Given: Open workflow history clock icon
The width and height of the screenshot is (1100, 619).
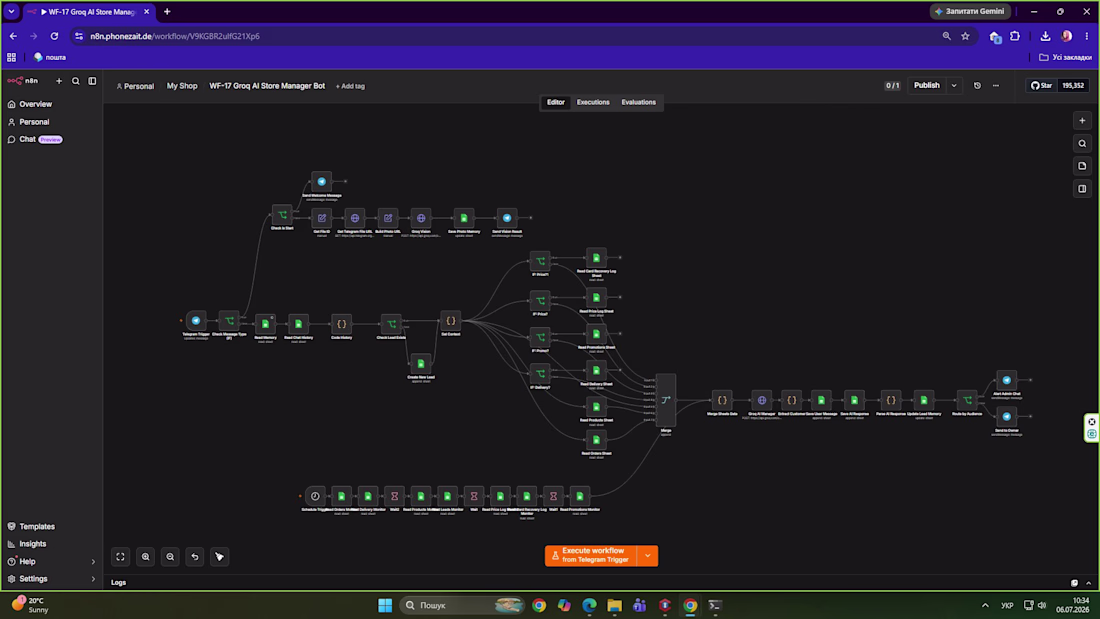Looking at the screenshot, I should [x=977, y=86].
